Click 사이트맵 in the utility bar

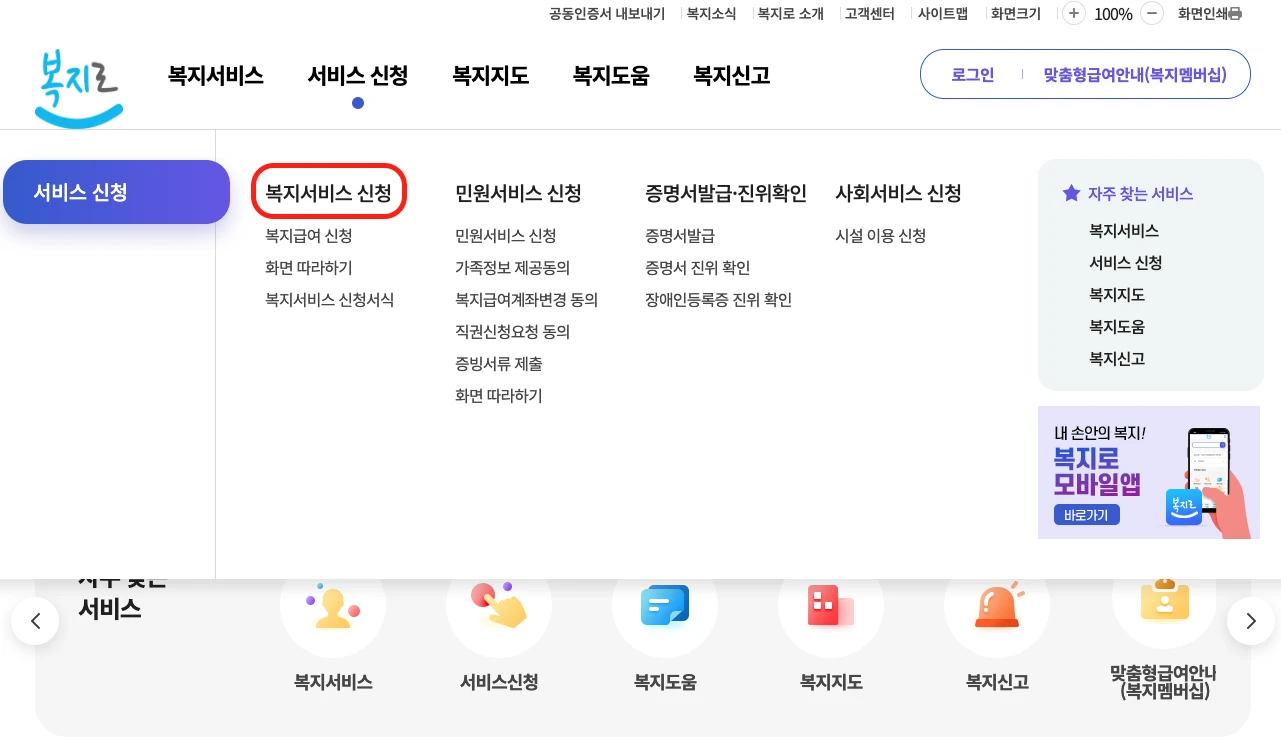click(x=943, y=14)
